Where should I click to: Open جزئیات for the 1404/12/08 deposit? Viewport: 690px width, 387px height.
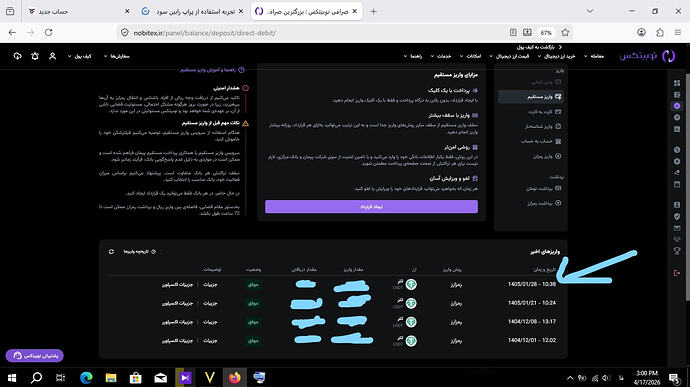210,322
